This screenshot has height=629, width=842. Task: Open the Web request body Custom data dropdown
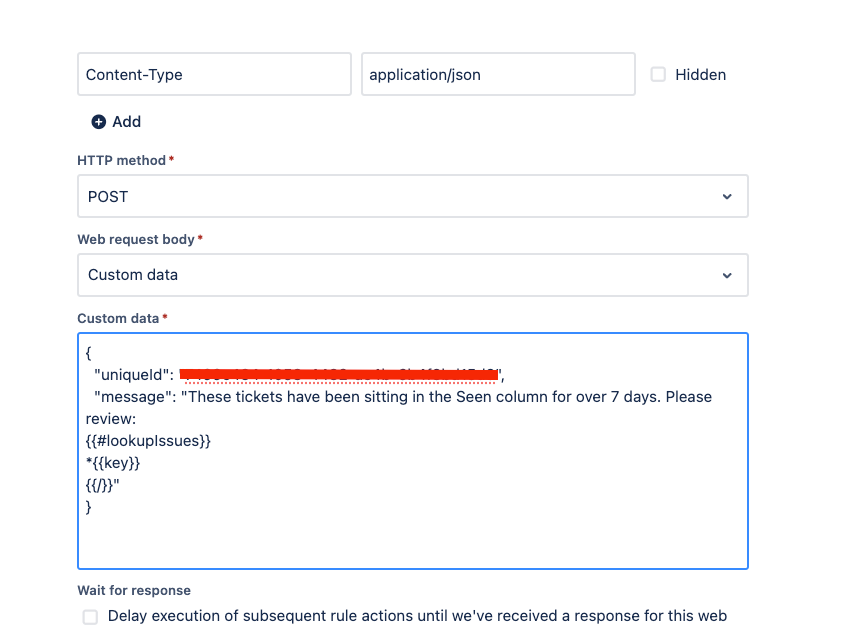[x=412, y=275]
